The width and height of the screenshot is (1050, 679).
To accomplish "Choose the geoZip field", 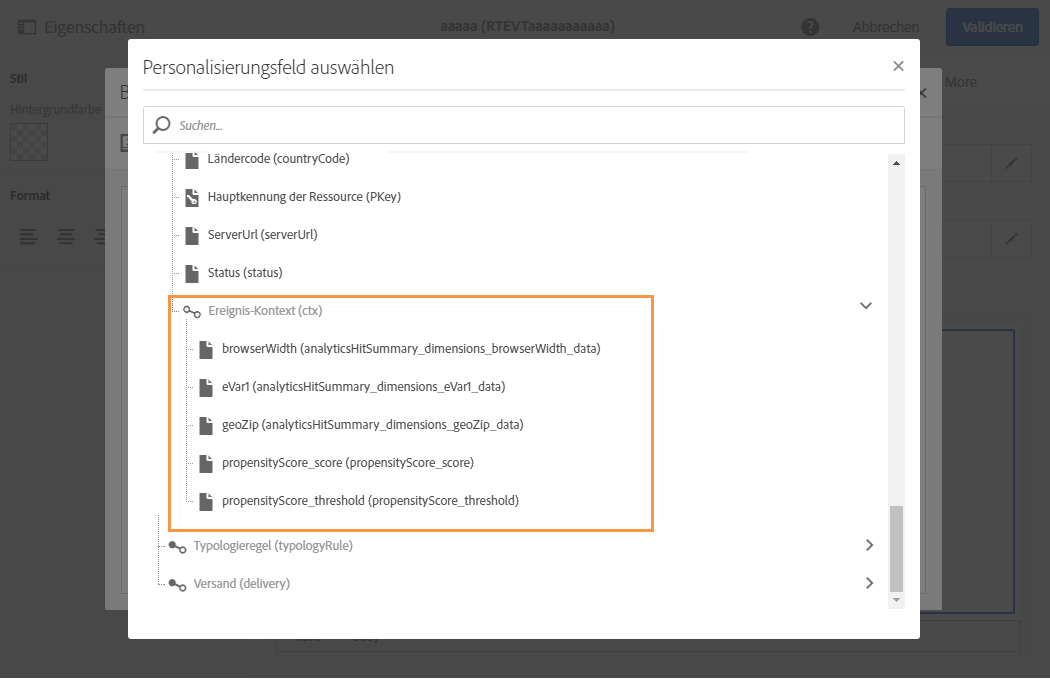I will (x=372, y=425).
